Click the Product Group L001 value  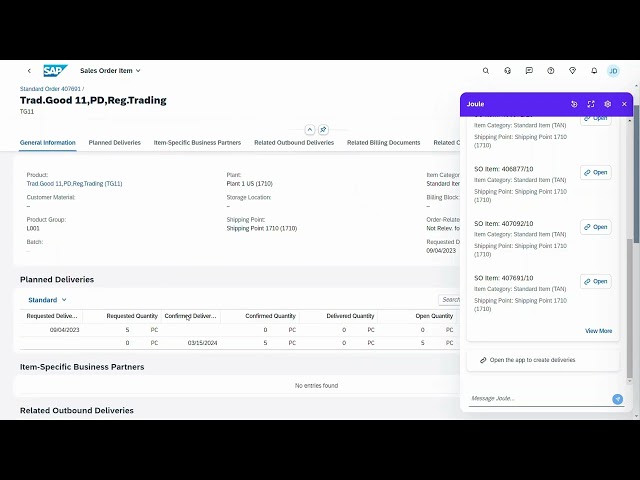pos(33,229)
